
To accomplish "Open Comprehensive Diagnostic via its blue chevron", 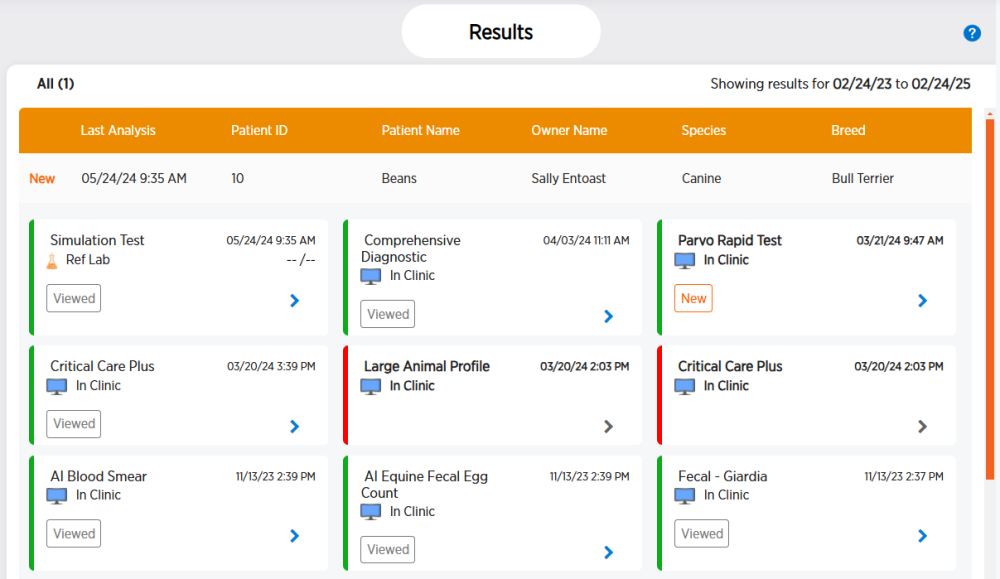I will pyautogui.click(x=608, y=316).
